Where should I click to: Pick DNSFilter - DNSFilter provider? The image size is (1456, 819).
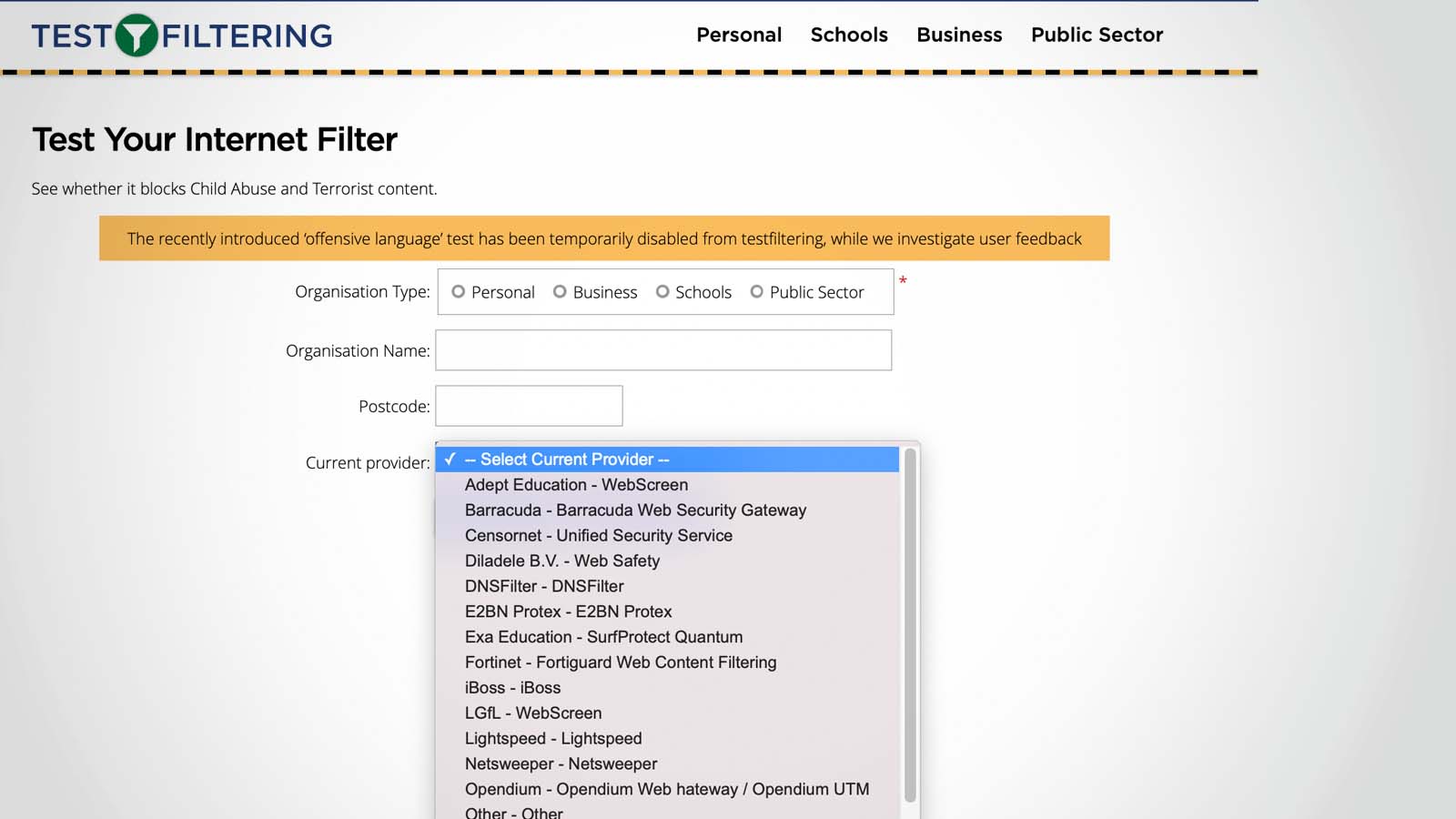coord(544,587)
